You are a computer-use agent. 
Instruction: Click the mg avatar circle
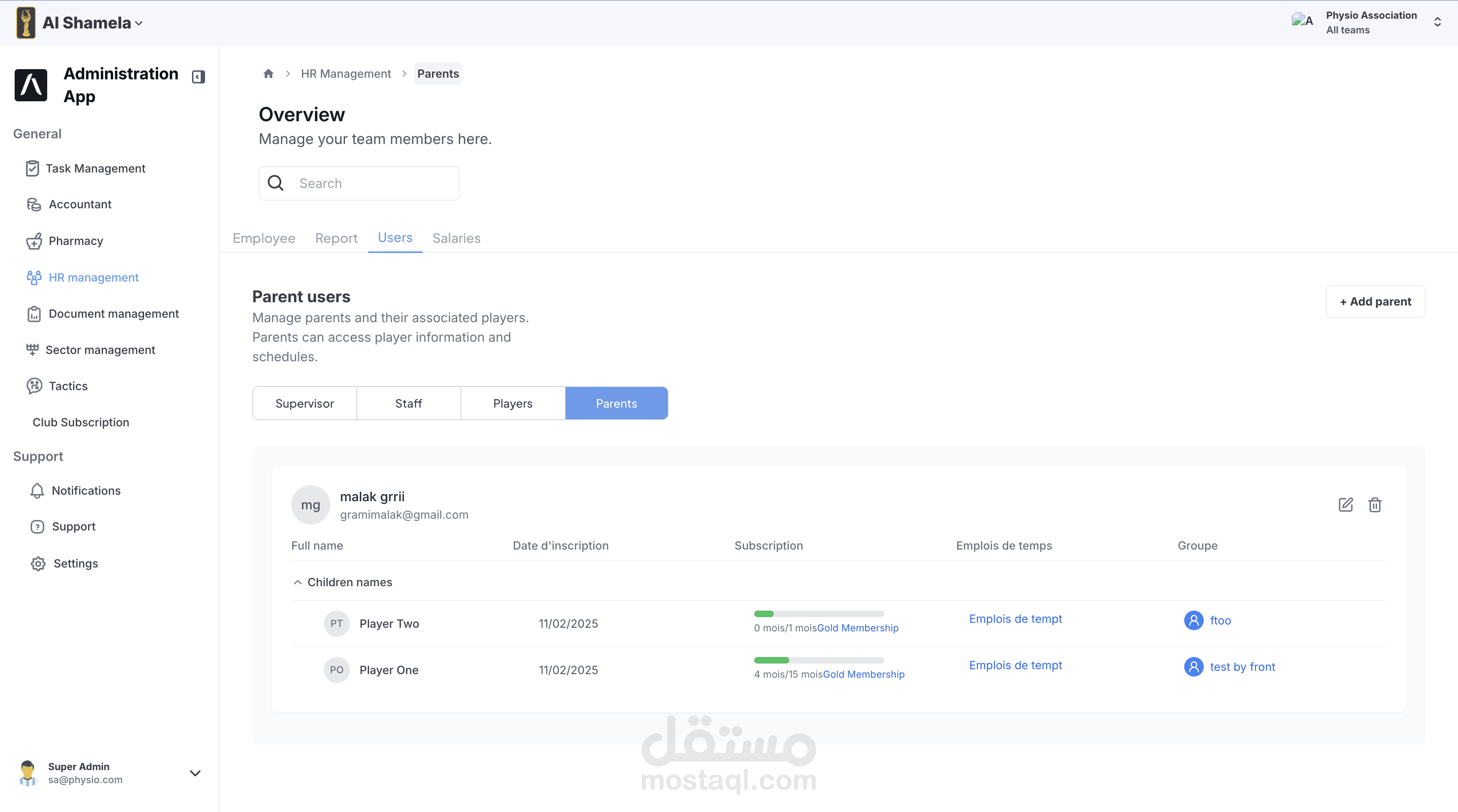click(x=310, y=505)
